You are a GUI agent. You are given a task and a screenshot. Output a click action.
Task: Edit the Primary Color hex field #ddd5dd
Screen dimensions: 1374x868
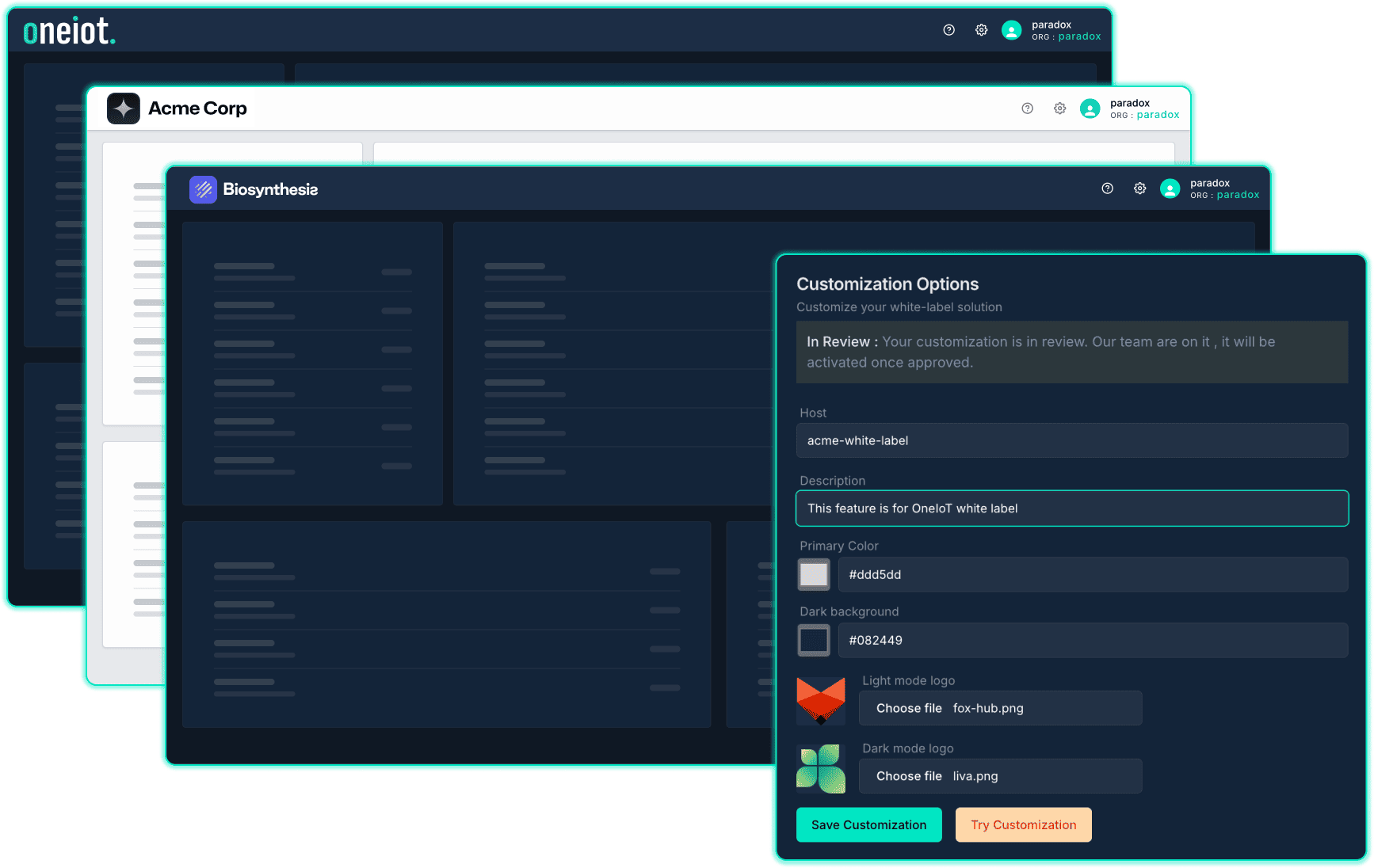tap(1093, 574)
